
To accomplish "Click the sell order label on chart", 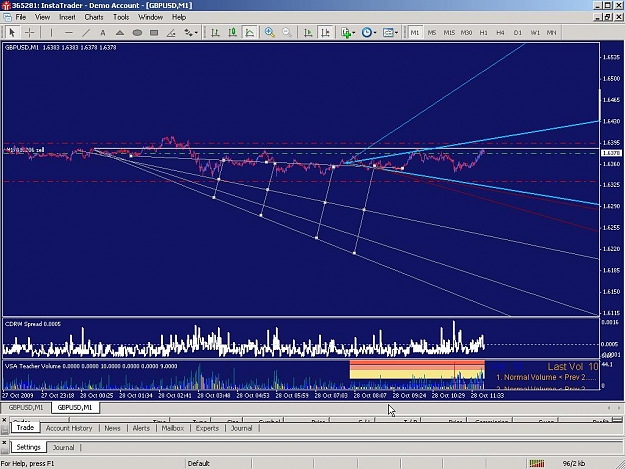I will point(25,150).
